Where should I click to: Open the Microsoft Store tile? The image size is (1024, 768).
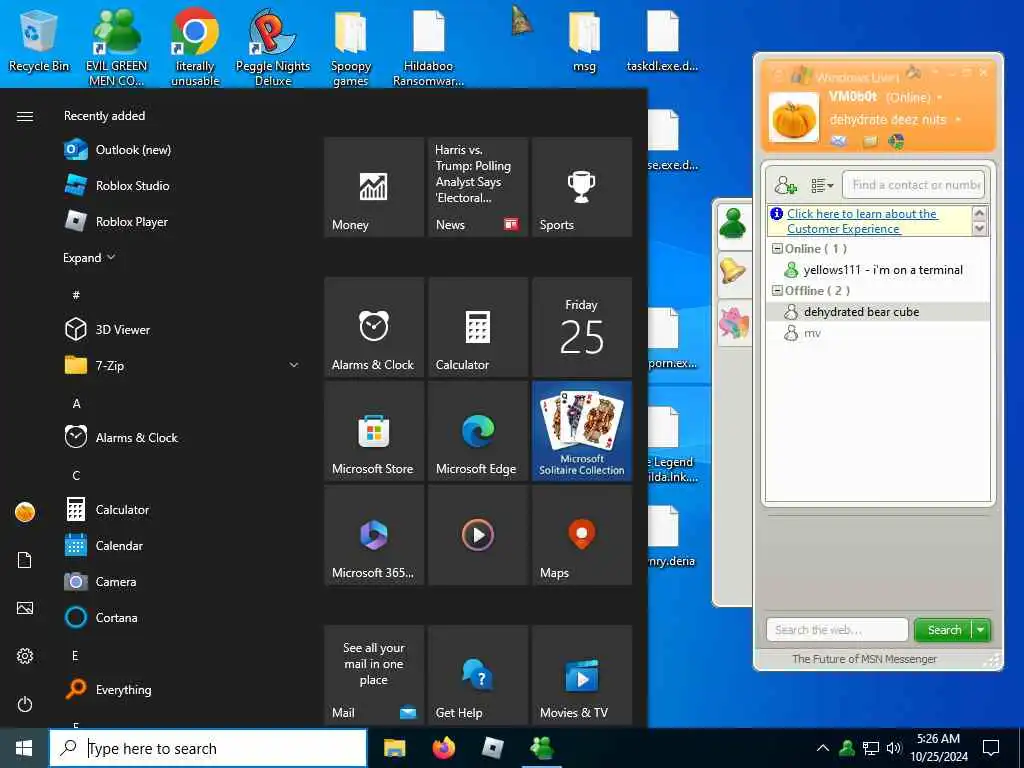pyautogui.click(x=374, y=431)
